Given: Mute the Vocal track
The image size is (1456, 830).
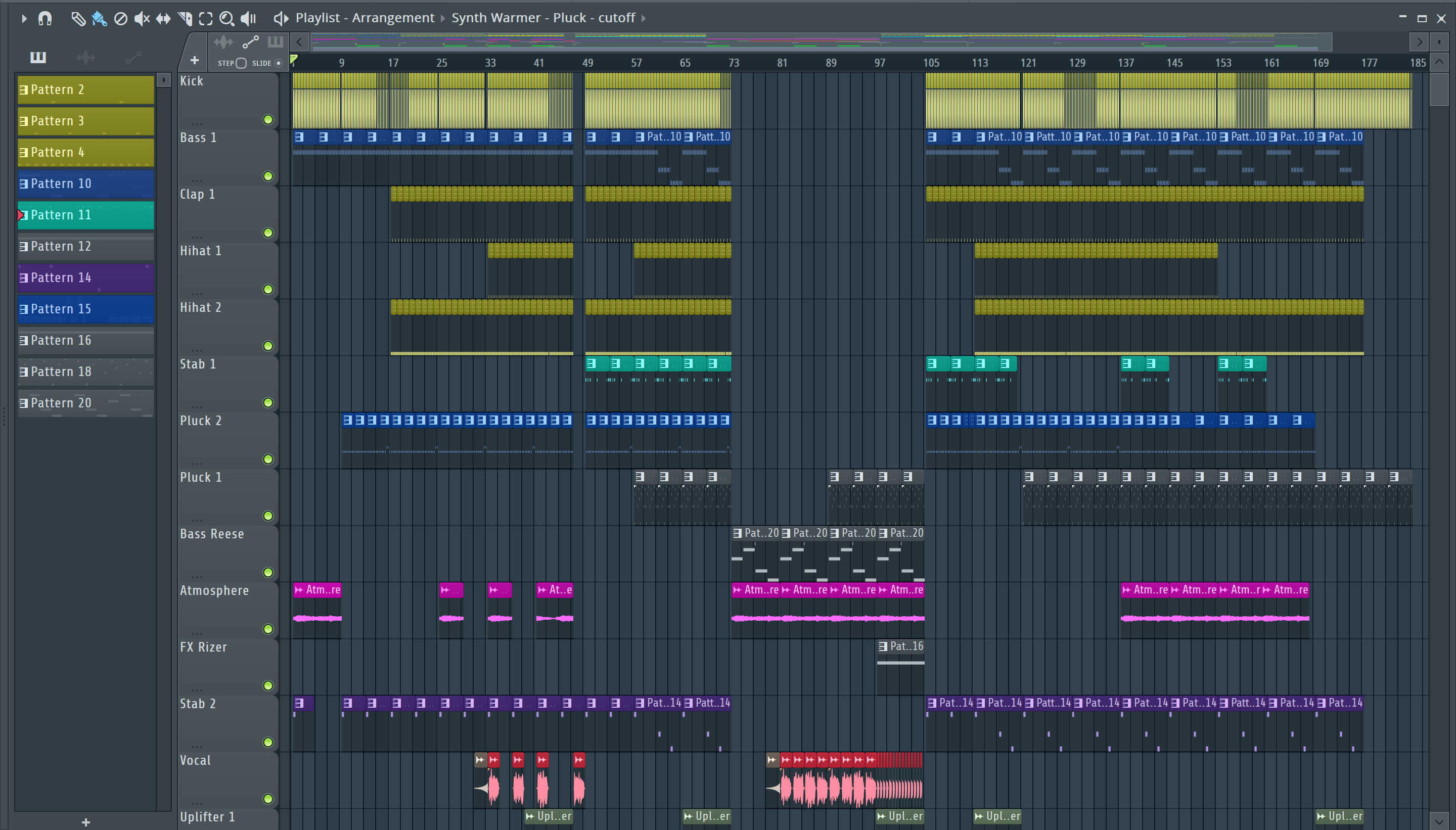Looking at the screenshot, I should tap(268, 799).
